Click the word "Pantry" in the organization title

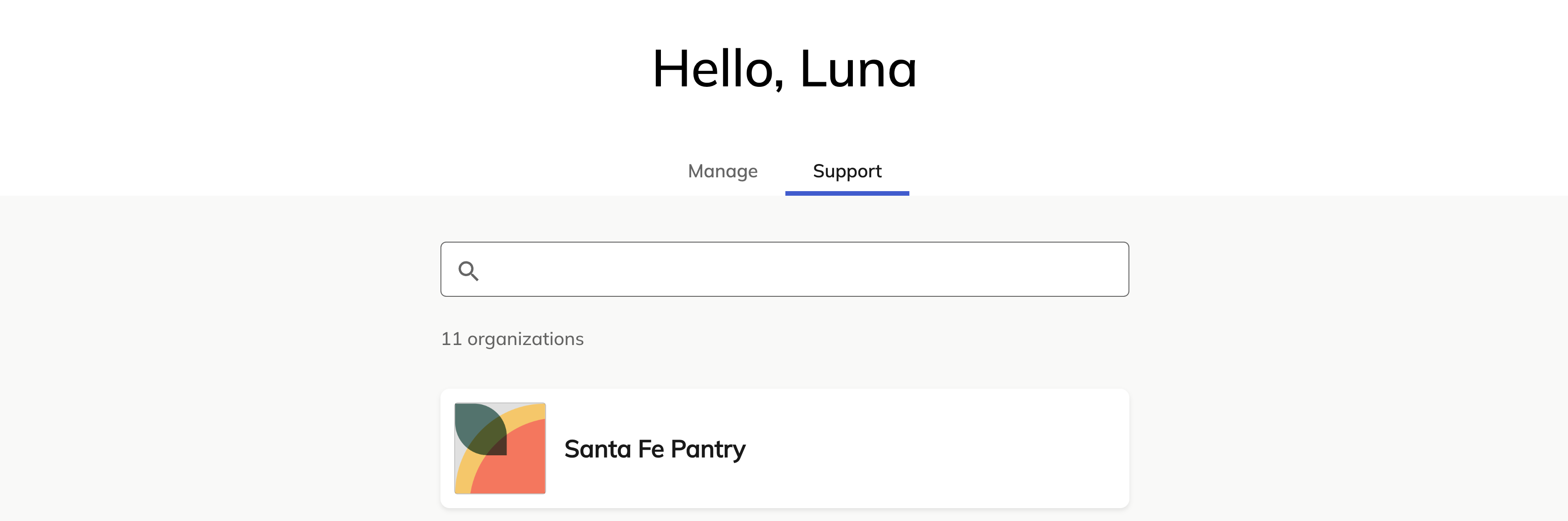tap(708, 449)
